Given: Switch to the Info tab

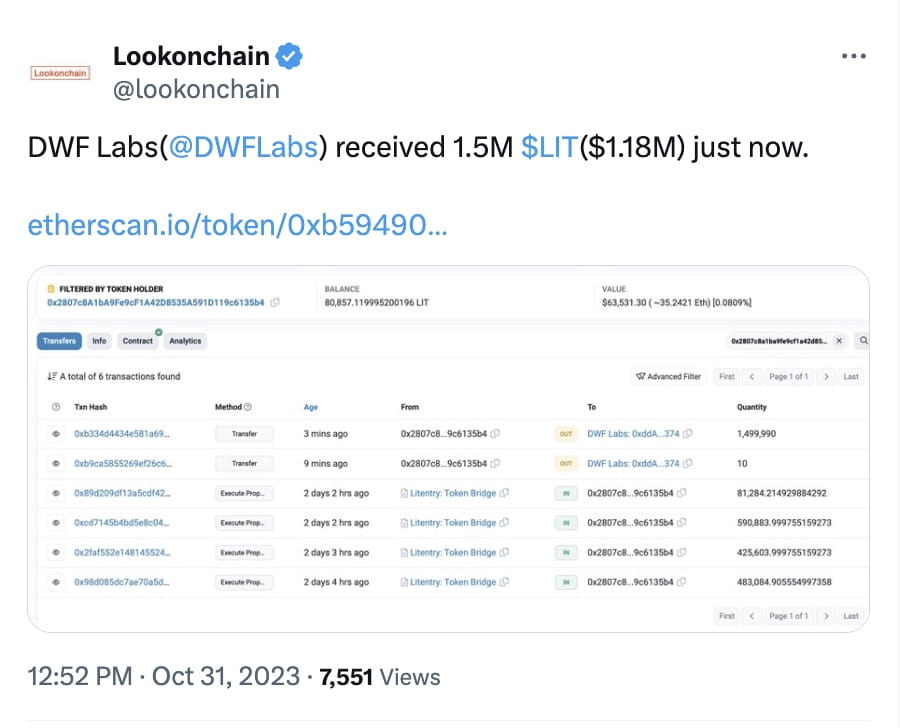Looking at the screenshot, I should pyautogui.click(x=99, y=341).
